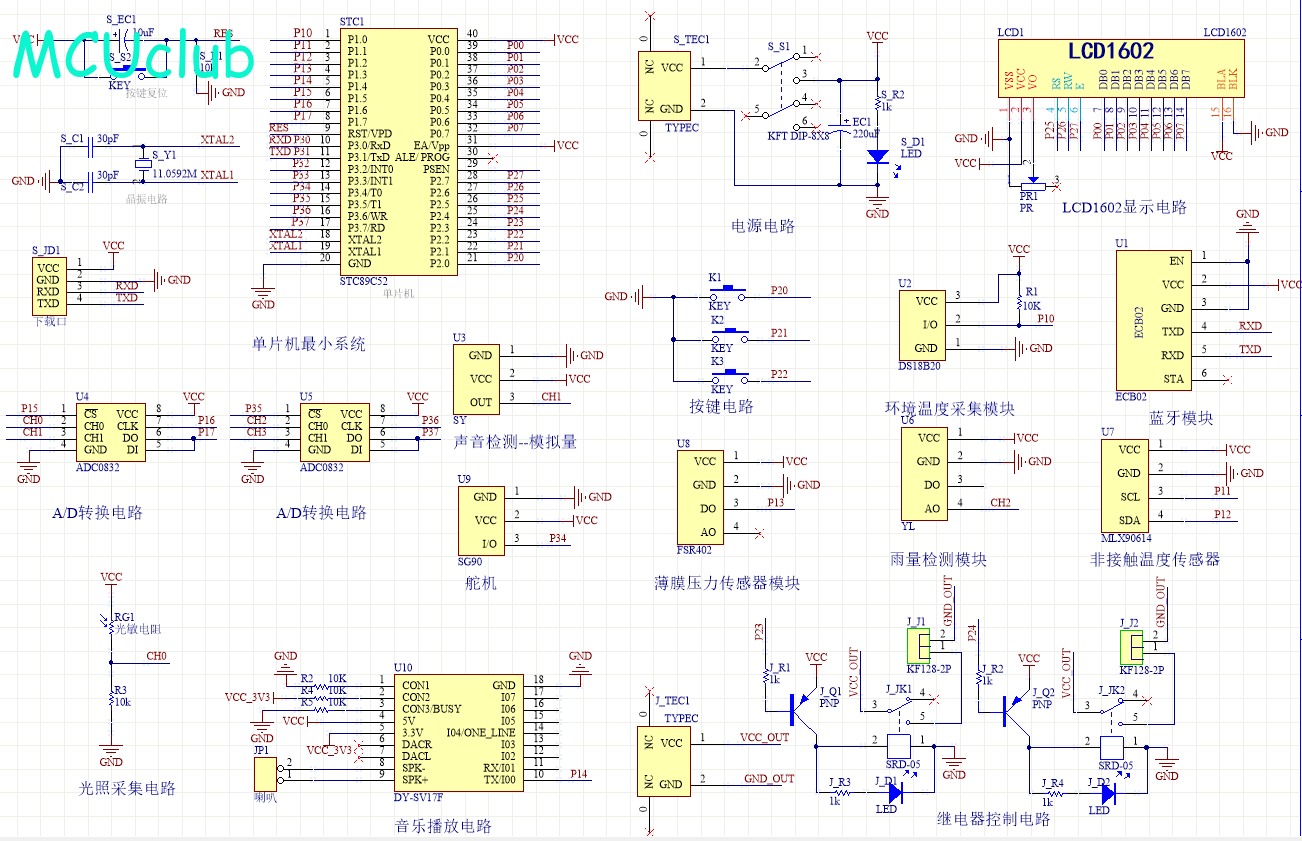
Task: Select the S_D1 blue LED symbol
Action: click(877, 157)
